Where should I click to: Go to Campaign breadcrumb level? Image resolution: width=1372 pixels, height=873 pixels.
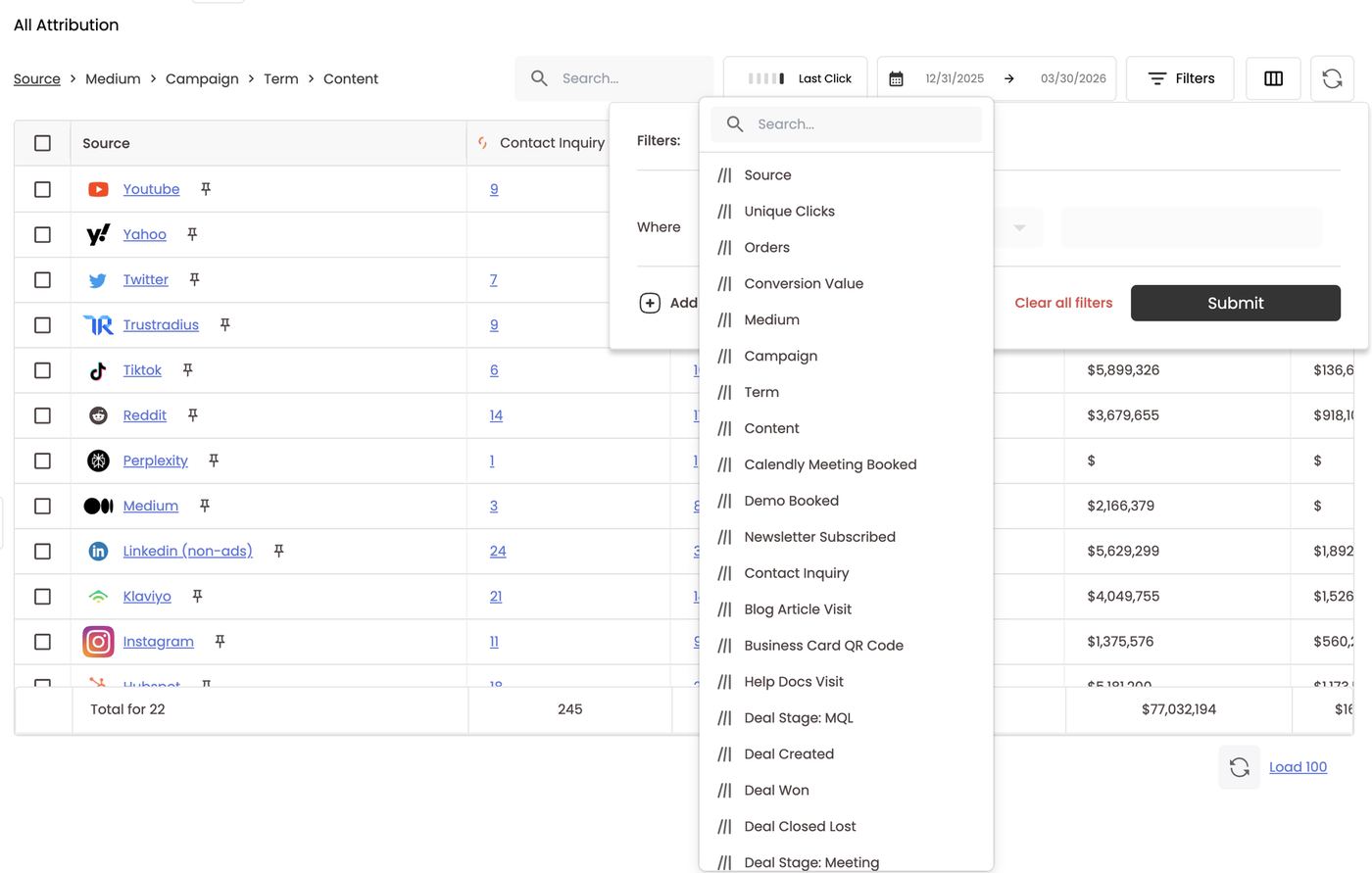(x=202, y=78)
